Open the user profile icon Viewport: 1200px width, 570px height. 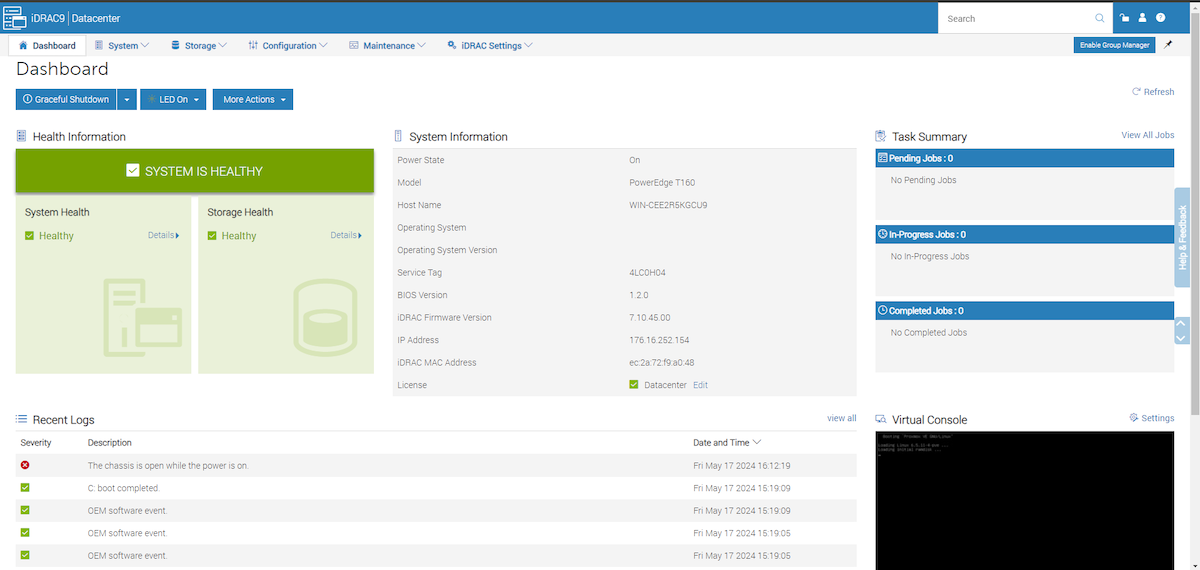(1143, 18)
